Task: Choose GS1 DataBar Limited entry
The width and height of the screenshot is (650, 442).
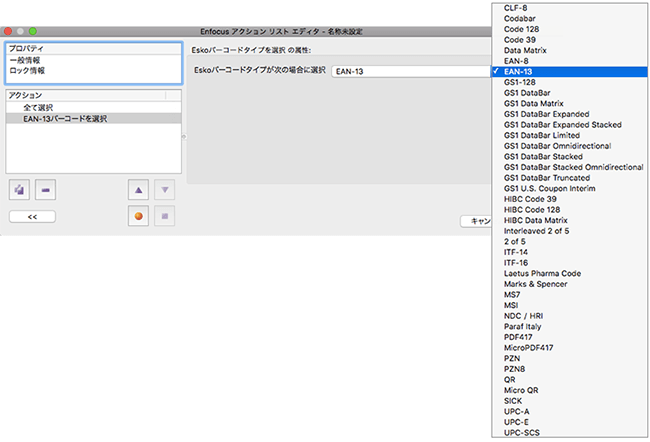Action: click(x=570, y=135)
